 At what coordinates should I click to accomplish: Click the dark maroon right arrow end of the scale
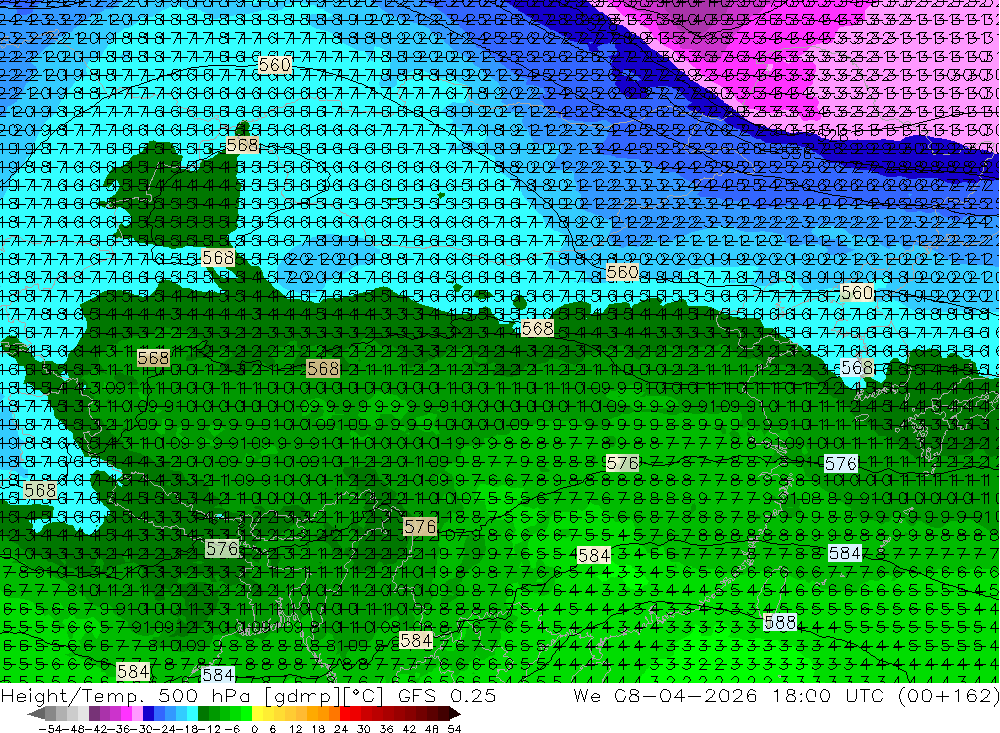(455, 714)
